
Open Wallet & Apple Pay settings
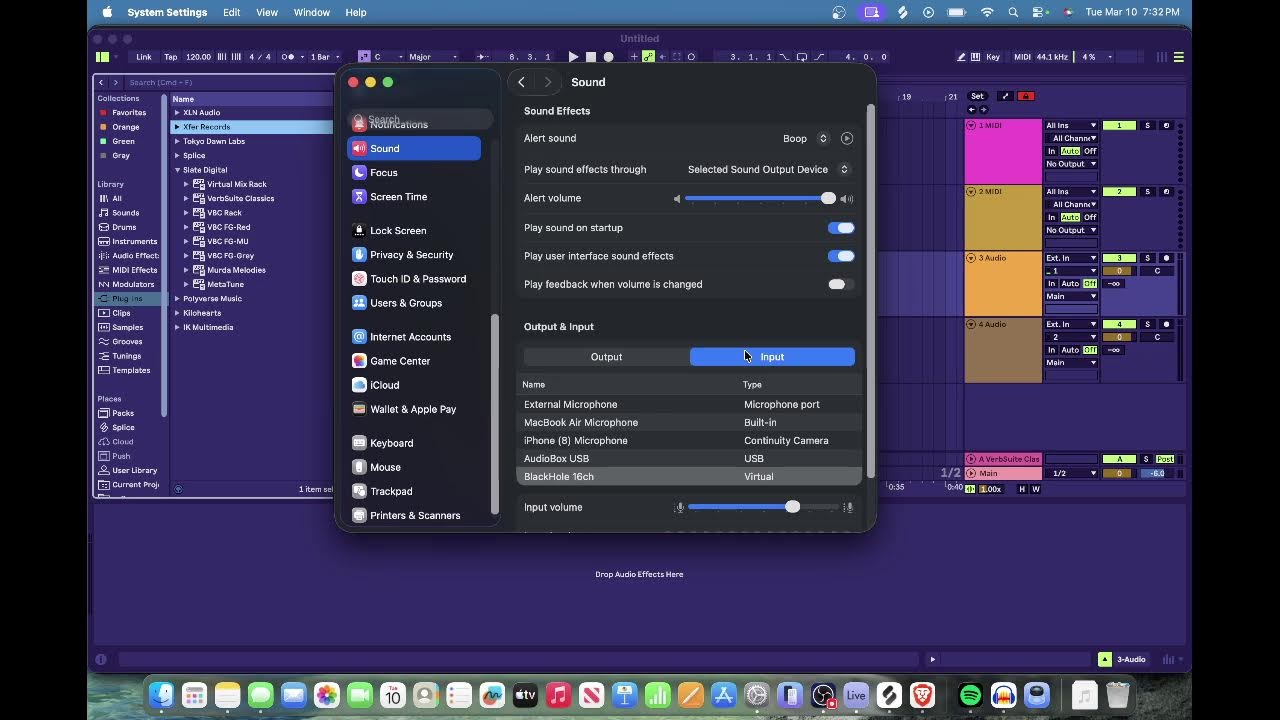pyautogui.click(x=414, y=409)
